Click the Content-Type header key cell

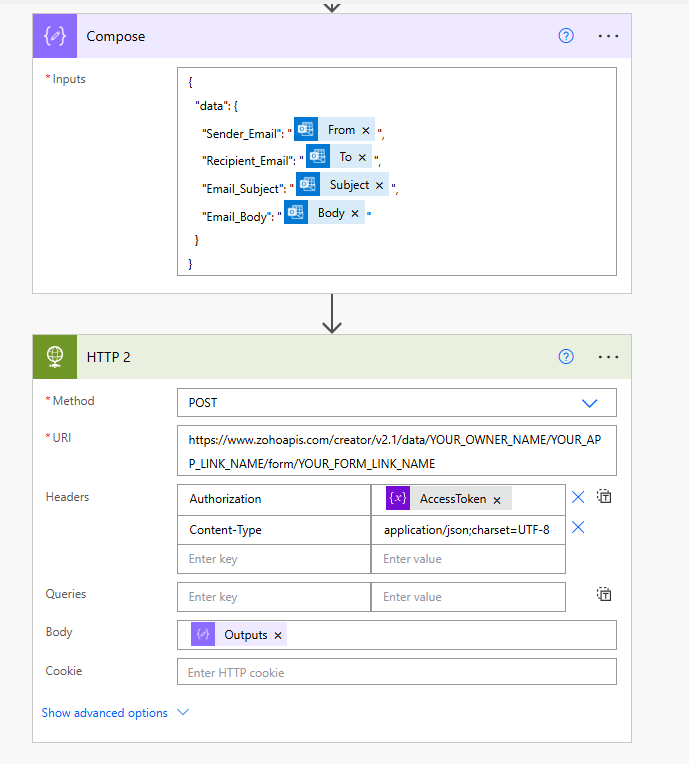(274, 530)
